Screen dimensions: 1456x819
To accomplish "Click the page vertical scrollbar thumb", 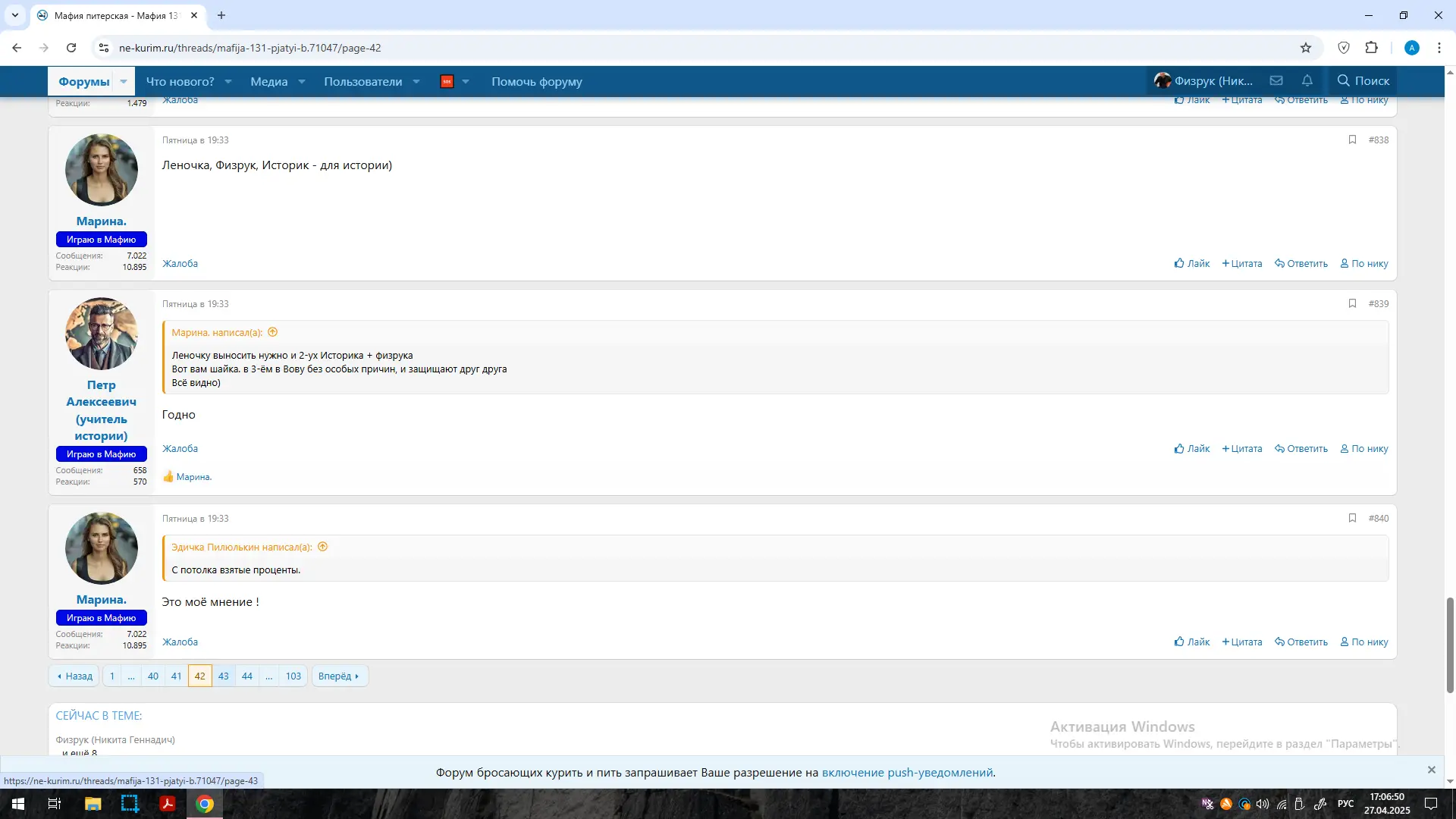I will pos(1450,645).
